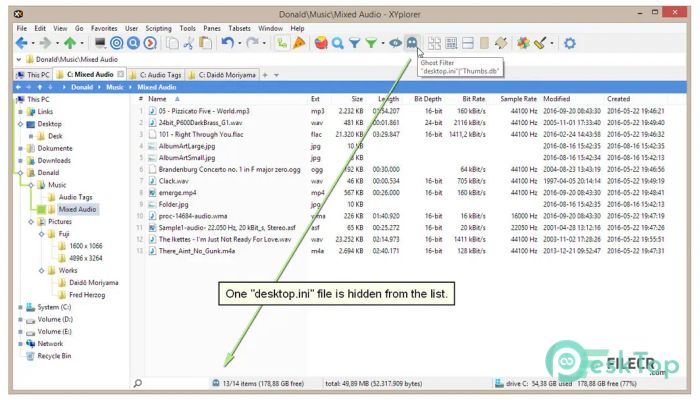700x400 pixels.
Task: Open Configuration gear icon
Action: [570, 43]
